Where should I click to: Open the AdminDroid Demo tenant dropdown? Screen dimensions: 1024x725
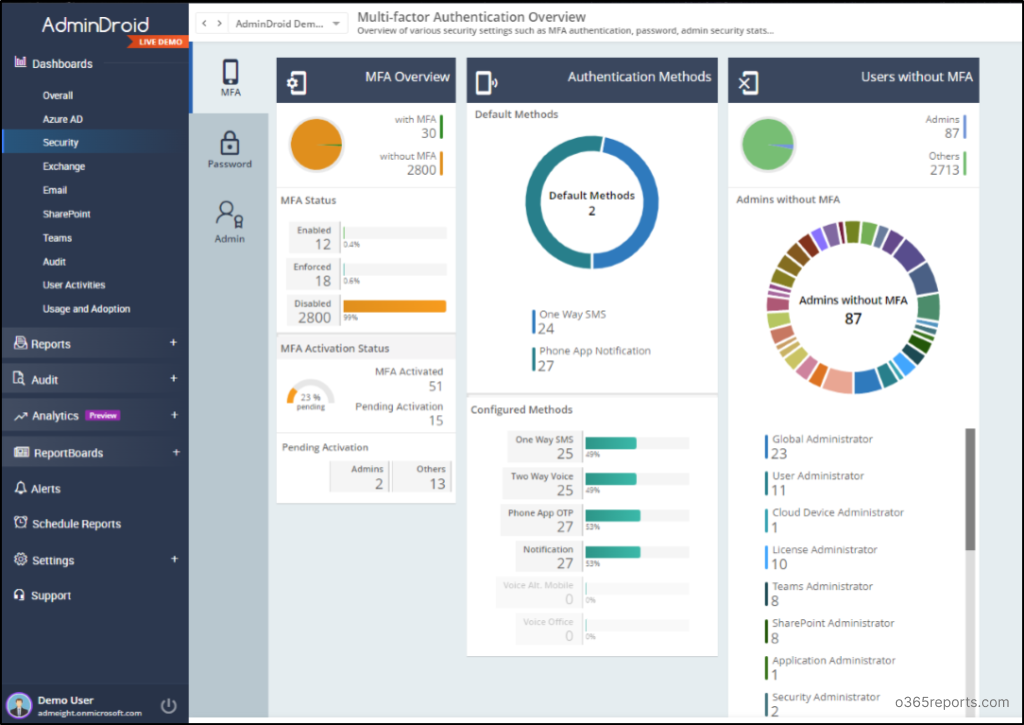pos(287,24)
